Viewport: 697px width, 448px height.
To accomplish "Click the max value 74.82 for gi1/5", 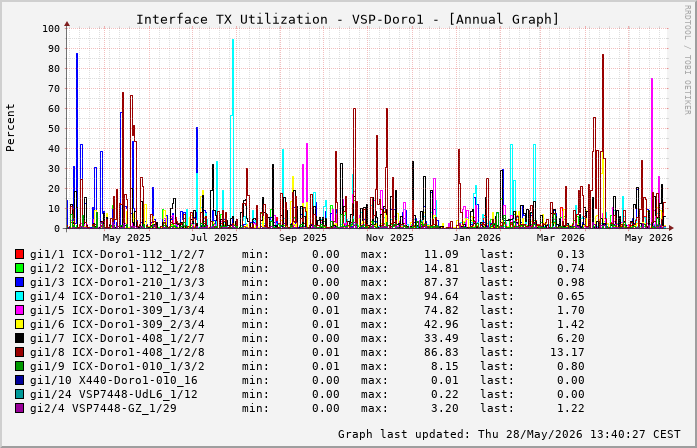I will pos(441,310).
